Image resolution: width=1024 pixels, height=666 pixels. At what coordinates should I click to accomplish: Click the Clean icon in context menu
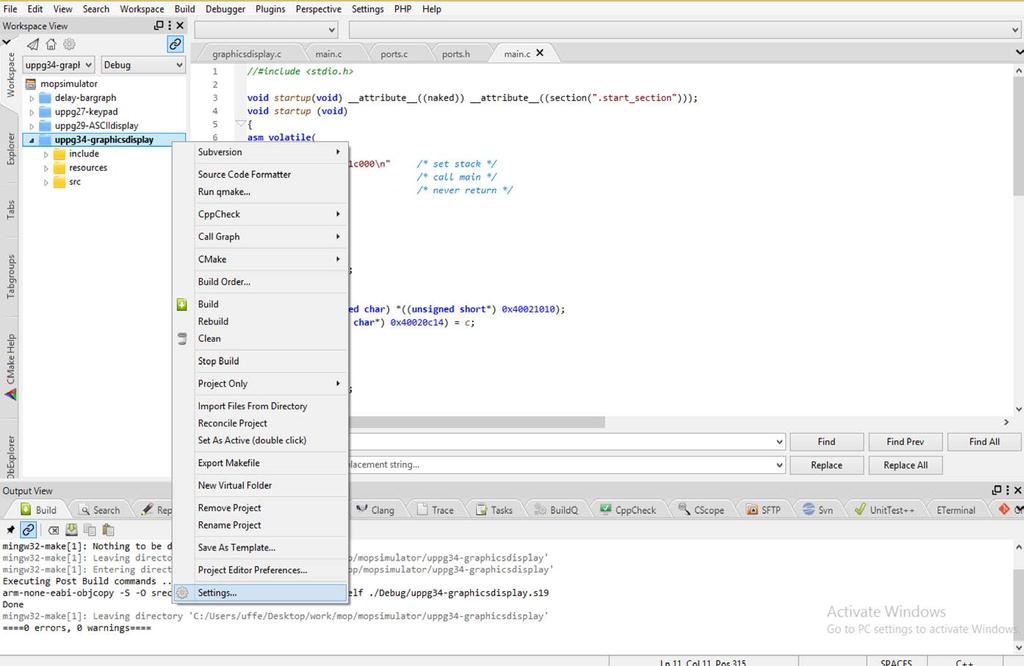coord(182,338)
